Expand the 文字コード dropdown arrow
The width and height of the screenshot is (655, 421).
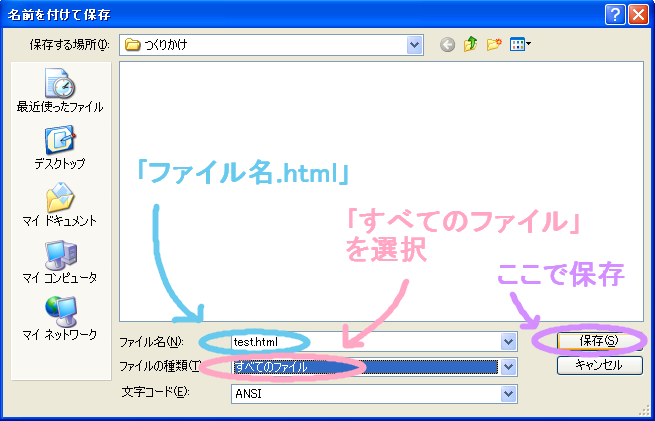coord(508,394)
